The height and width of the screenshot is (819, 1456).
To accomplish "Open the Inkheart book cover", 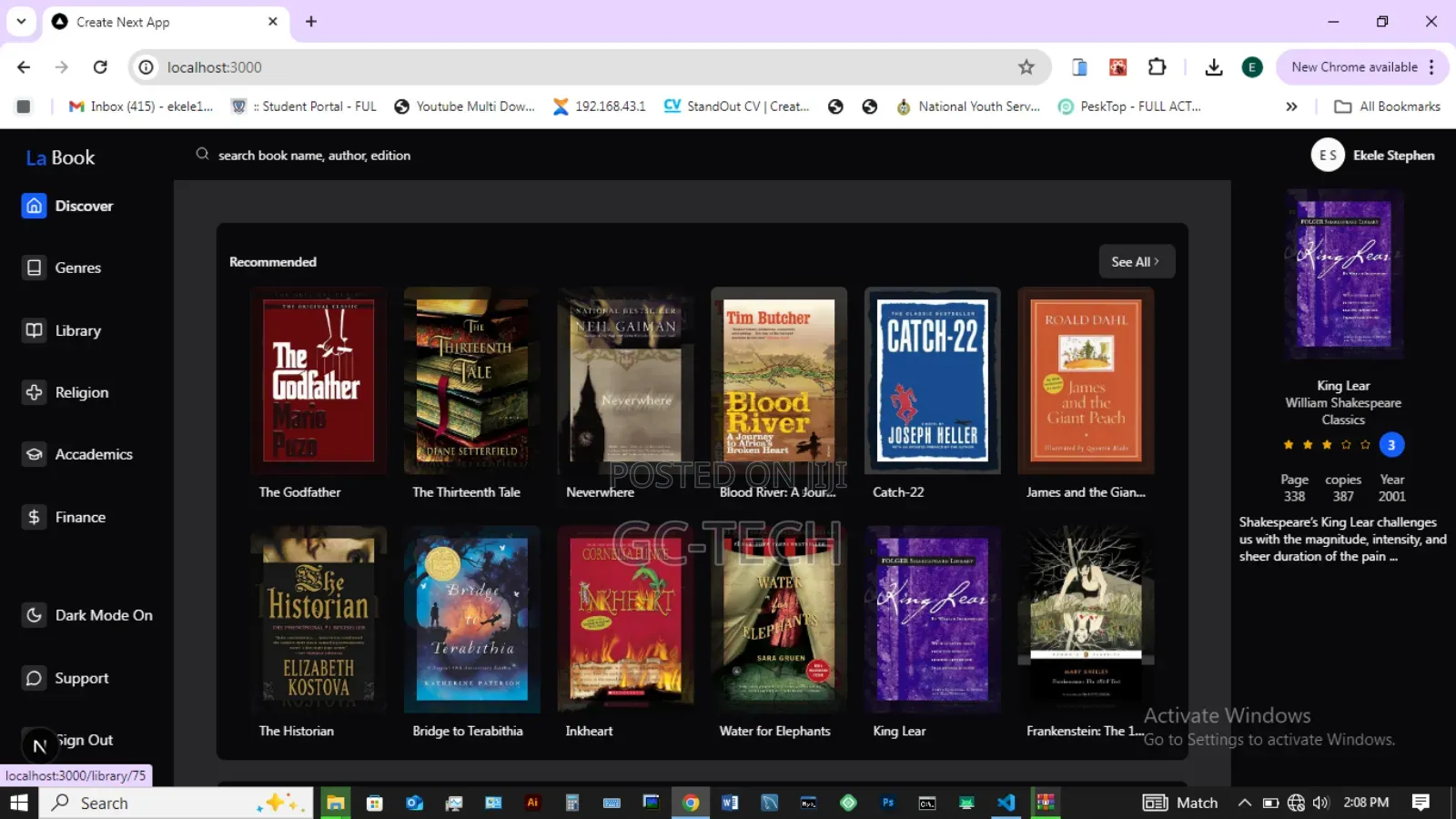I will 625,620.
